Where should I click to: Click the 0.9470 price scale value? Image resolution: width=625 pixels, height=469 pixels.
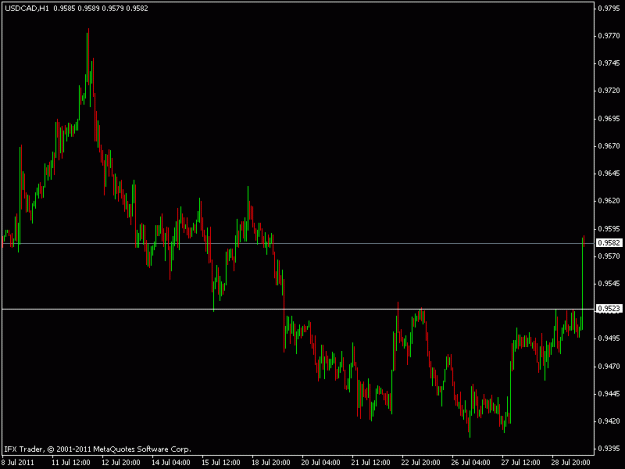[x=609, y=366]
